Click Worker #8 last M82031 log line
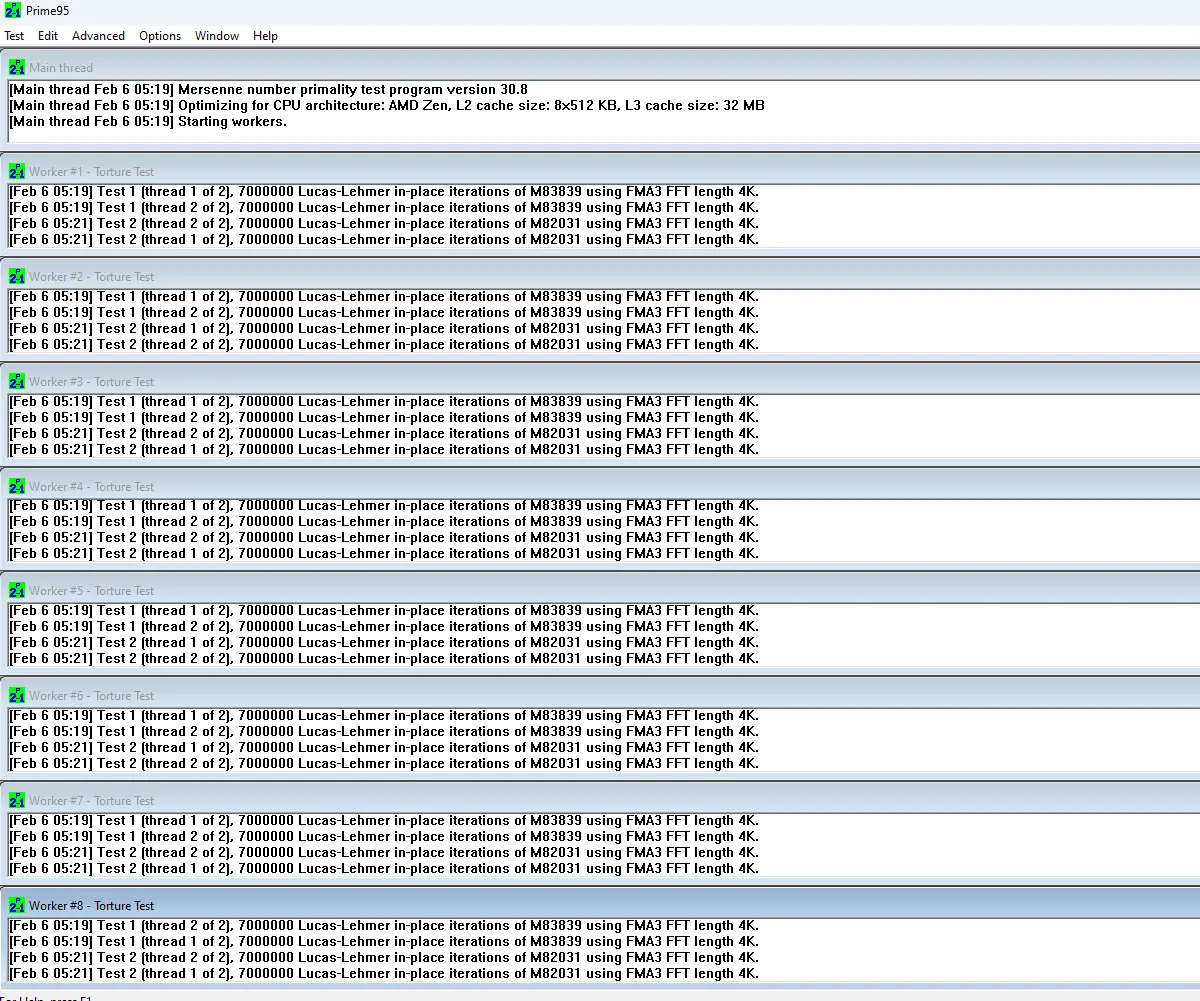The width and height of the screenshot is (1200, 1001). pyautogui.click(x=383, y=973)
